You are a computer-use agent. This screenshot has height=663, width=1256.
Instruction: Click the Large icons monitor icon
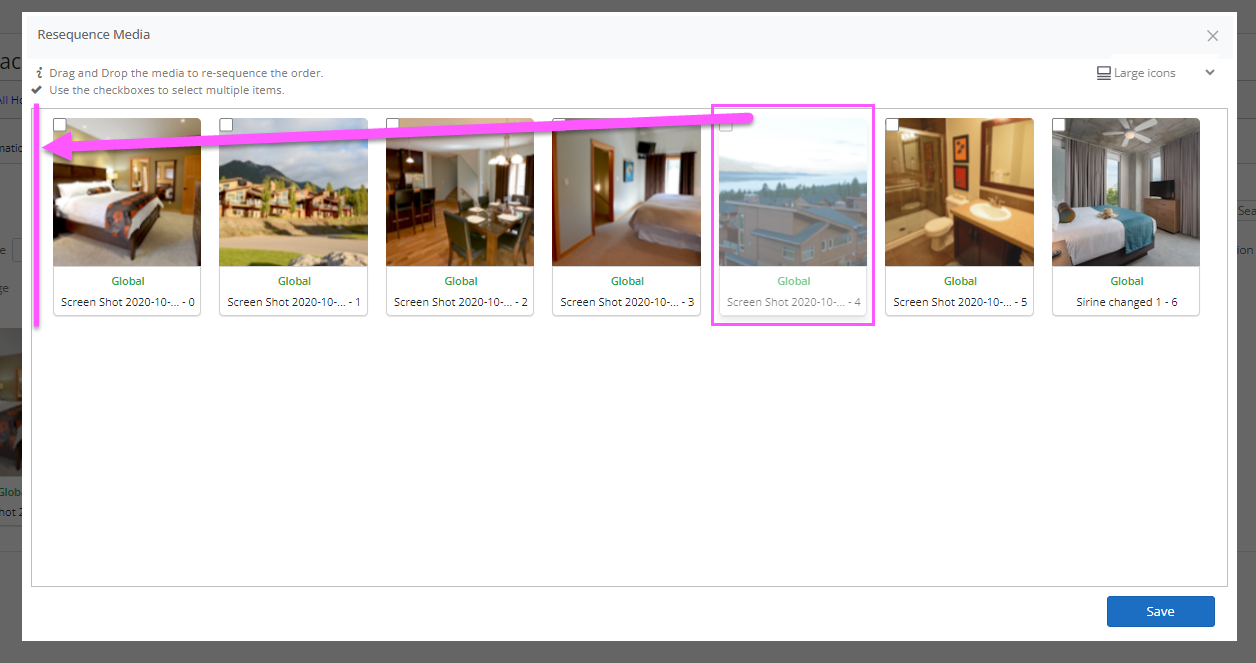[1104, 73]
